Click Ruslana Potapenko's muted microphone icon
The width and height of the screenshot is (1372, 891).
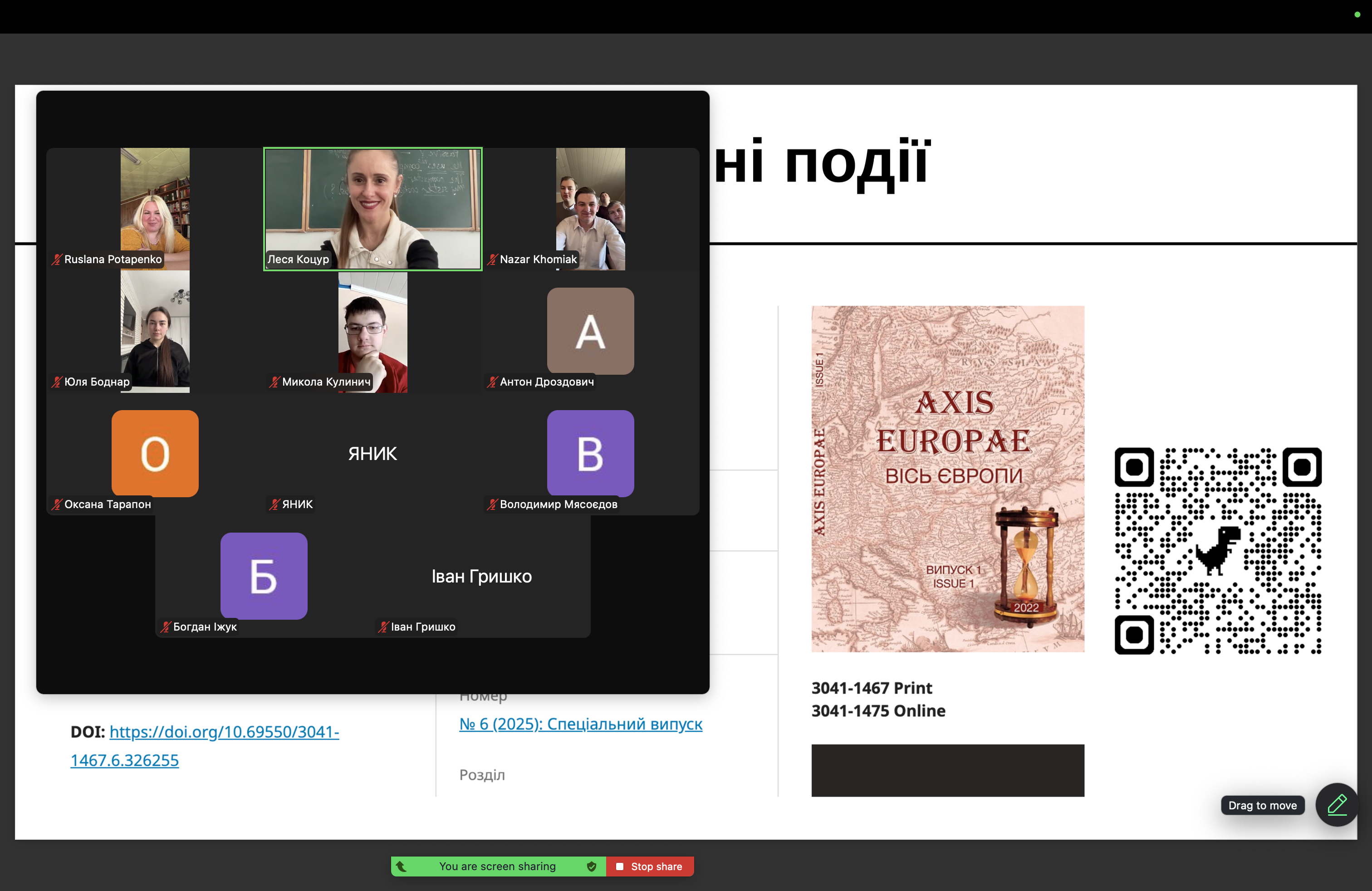point(57,259)
